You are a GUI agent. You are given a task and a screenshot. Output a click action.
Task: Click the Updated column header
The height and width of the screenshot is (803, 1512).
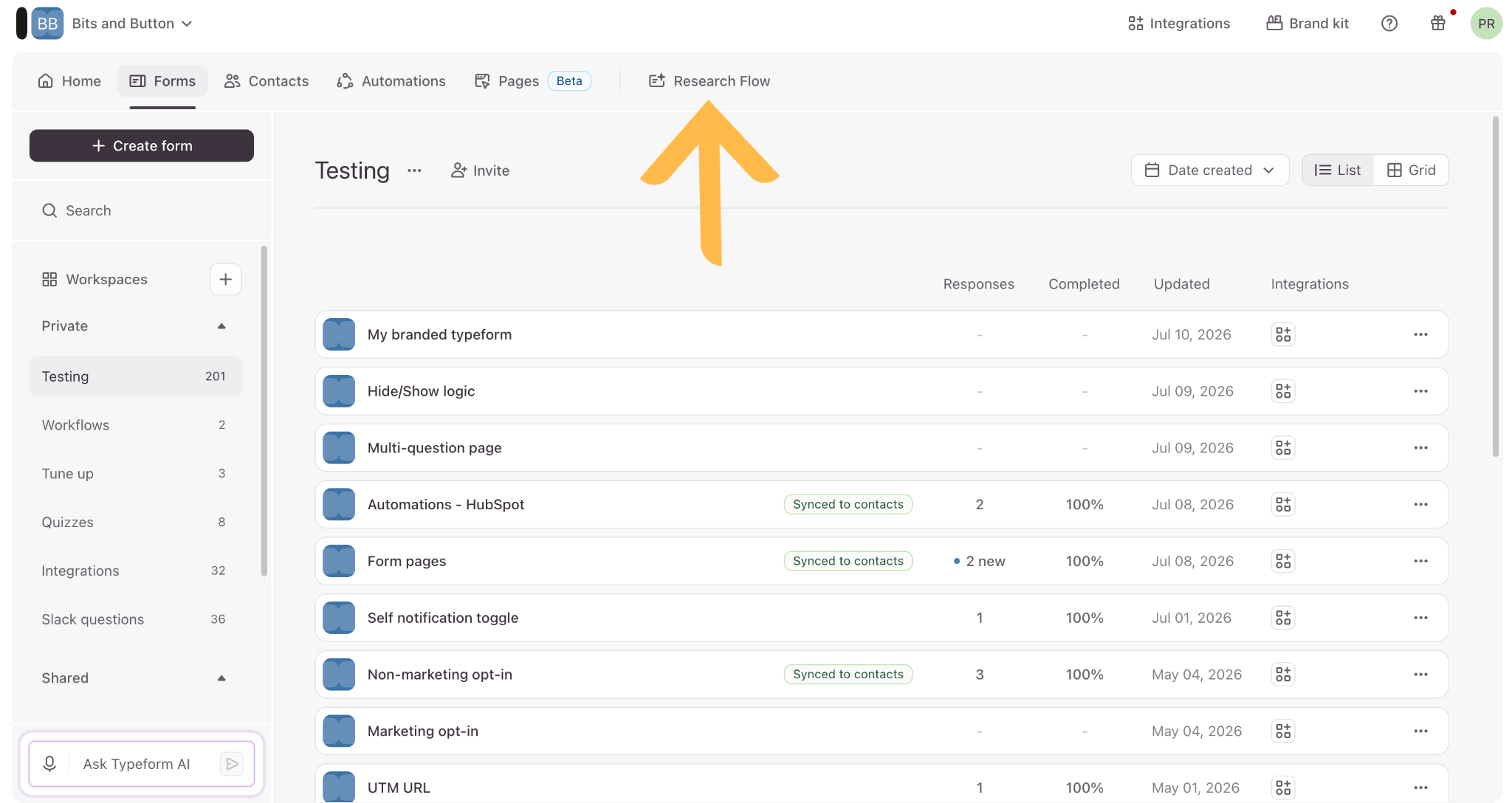(x=1182, y=284)
